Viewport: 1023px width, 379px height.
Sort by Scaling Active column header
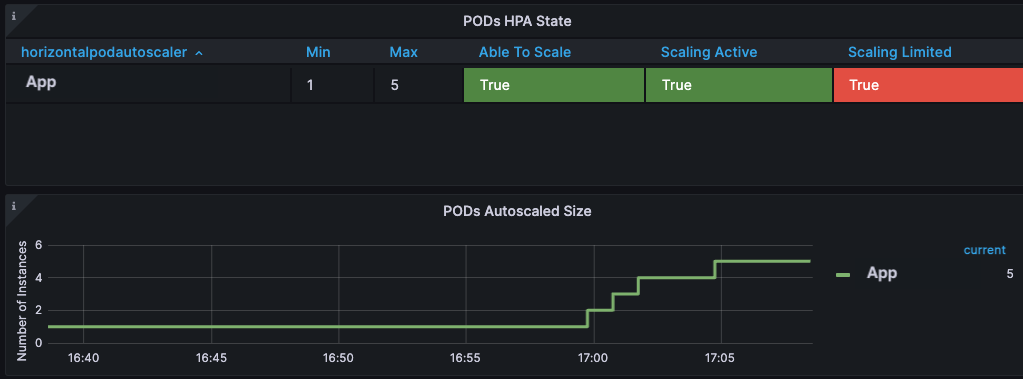coord(709,52)
